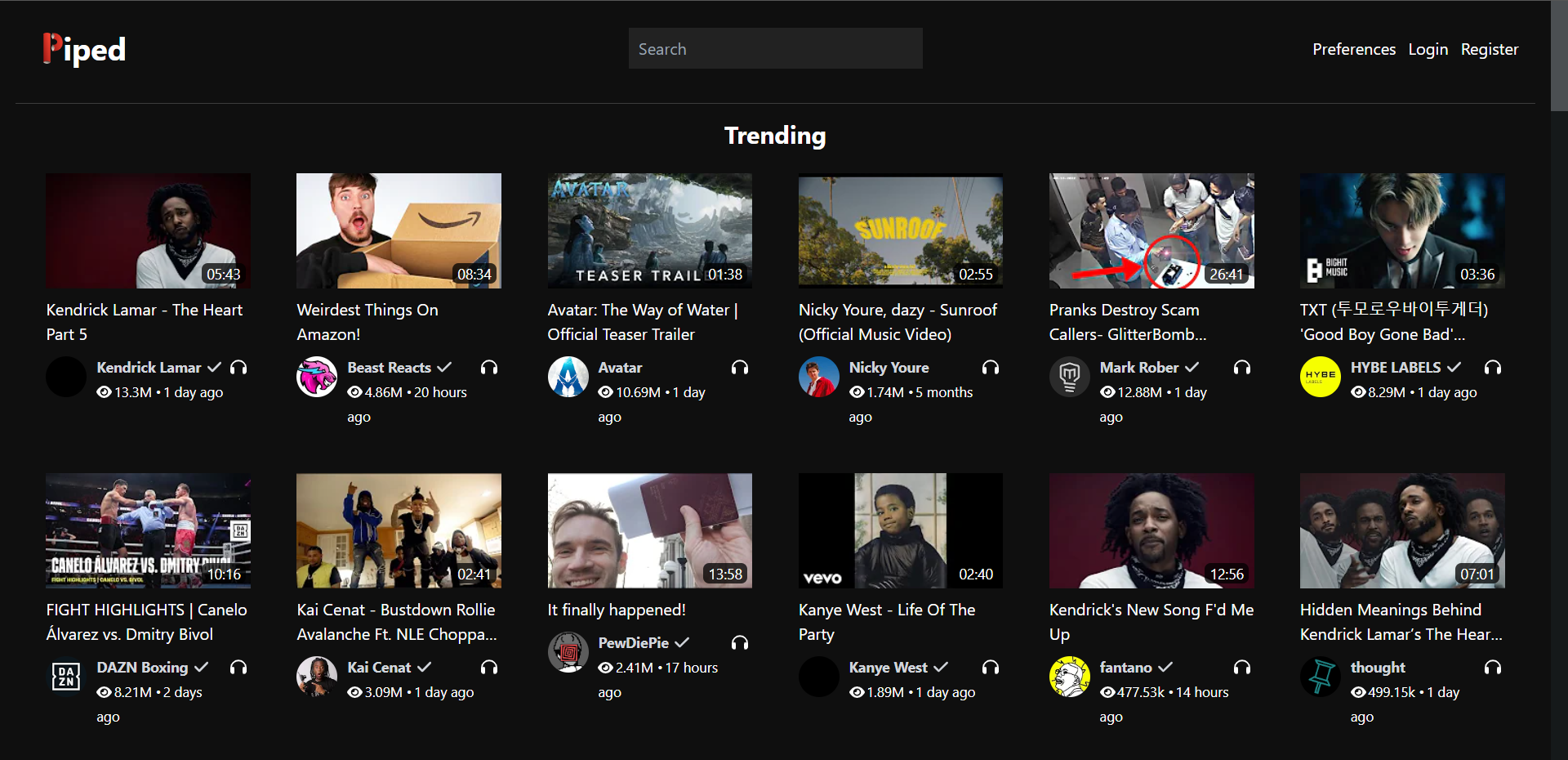Click headphones icon beside Avatar channel
This screenshot has width=1568, height=760.
tap(740, 368)
